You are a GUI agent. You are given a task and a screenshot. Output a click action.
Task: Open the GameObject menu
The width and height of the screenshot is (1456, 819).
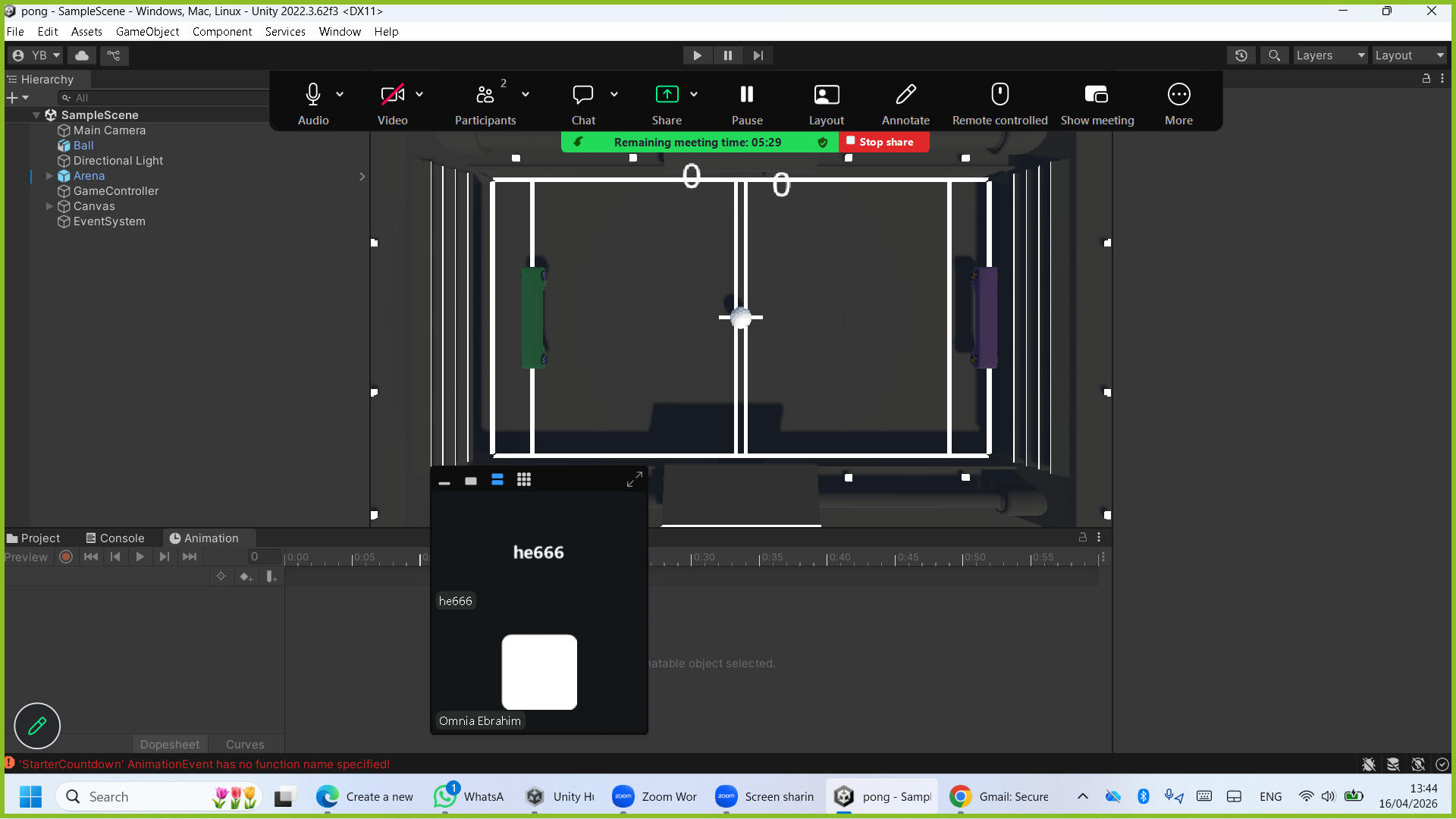click(147, 32)
